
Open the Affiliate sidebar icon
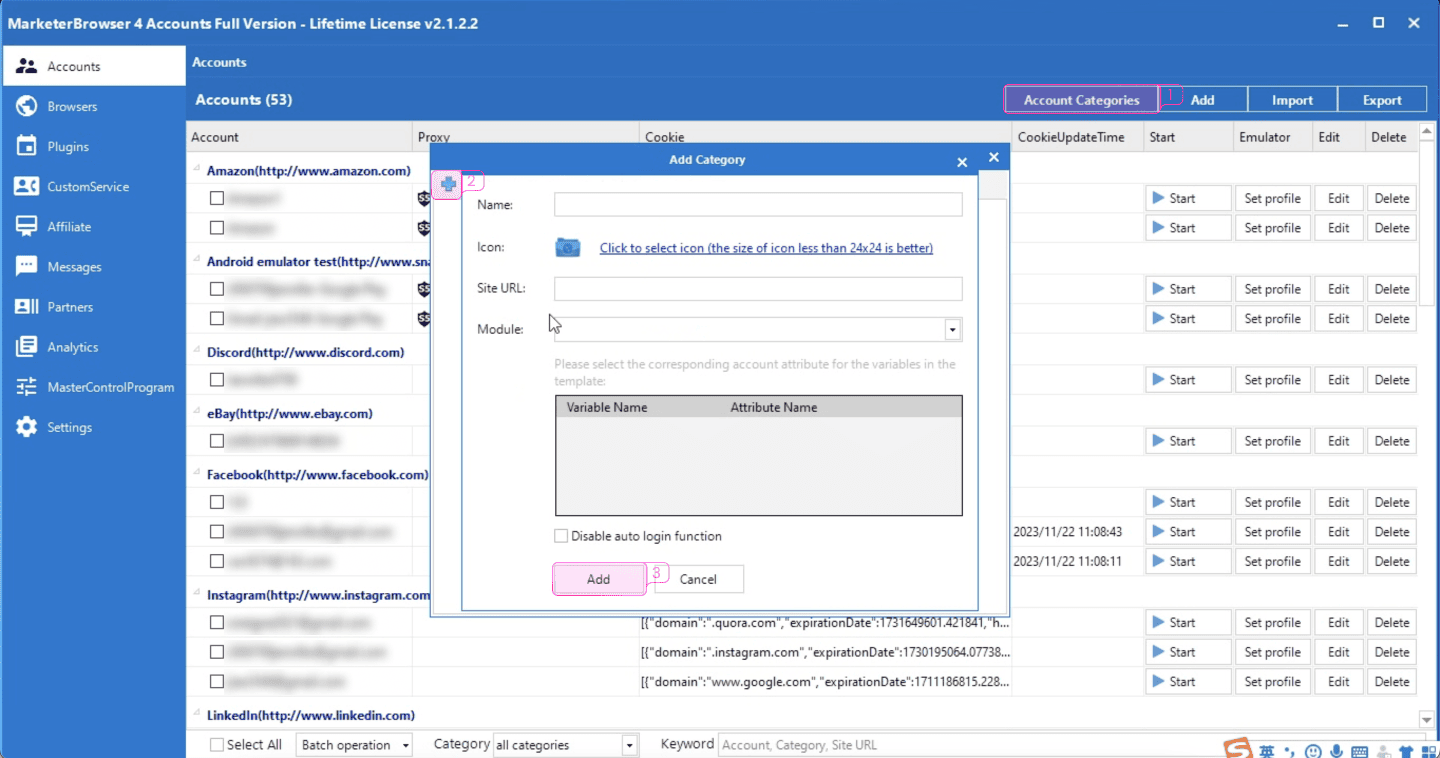(x=27, y=226)
